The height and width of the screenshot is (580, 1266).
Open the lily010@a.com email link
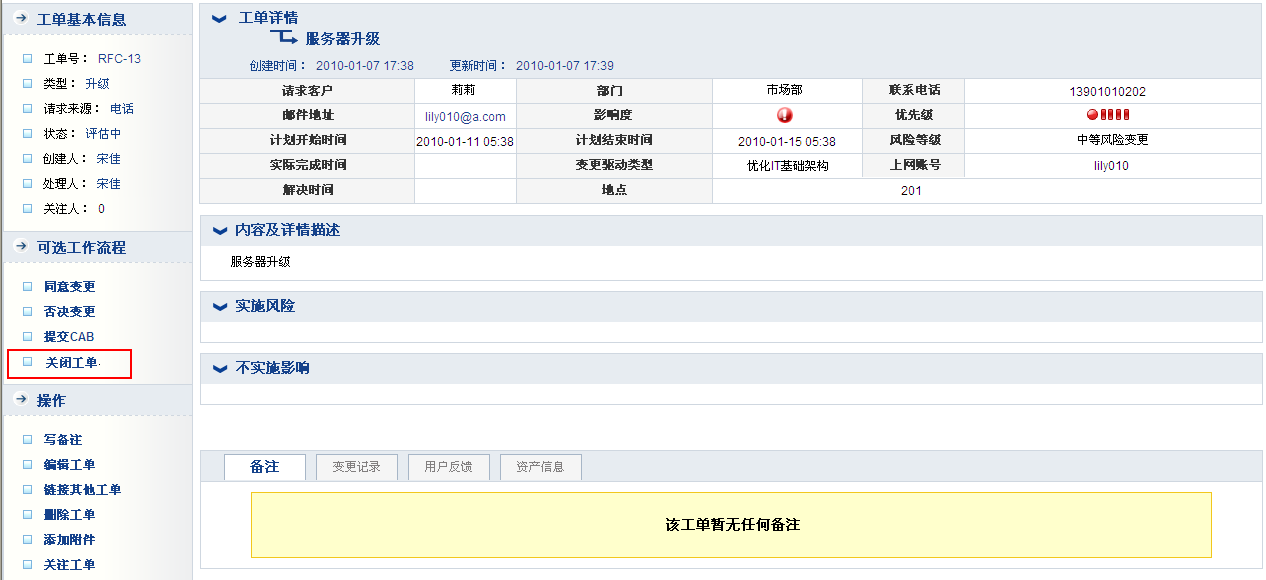click(x=465, y=117)
